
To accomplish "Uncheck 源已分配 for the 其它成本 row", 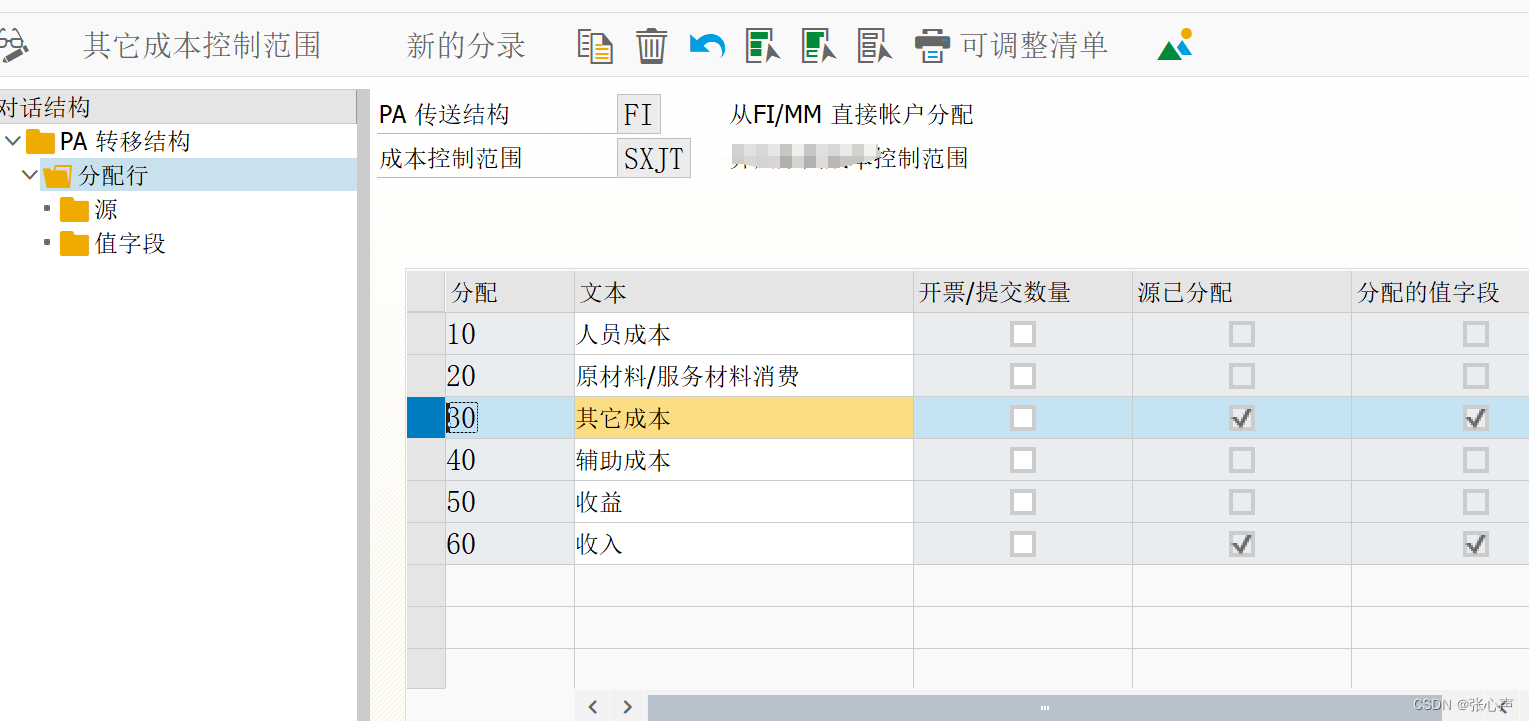I will click(x=1241, y=418).
